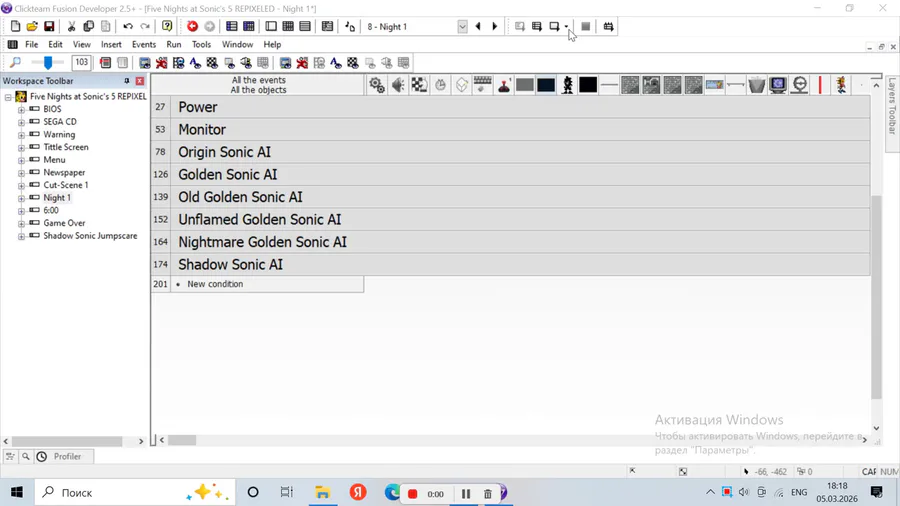Click the Windows Start button

coord(17,492)
